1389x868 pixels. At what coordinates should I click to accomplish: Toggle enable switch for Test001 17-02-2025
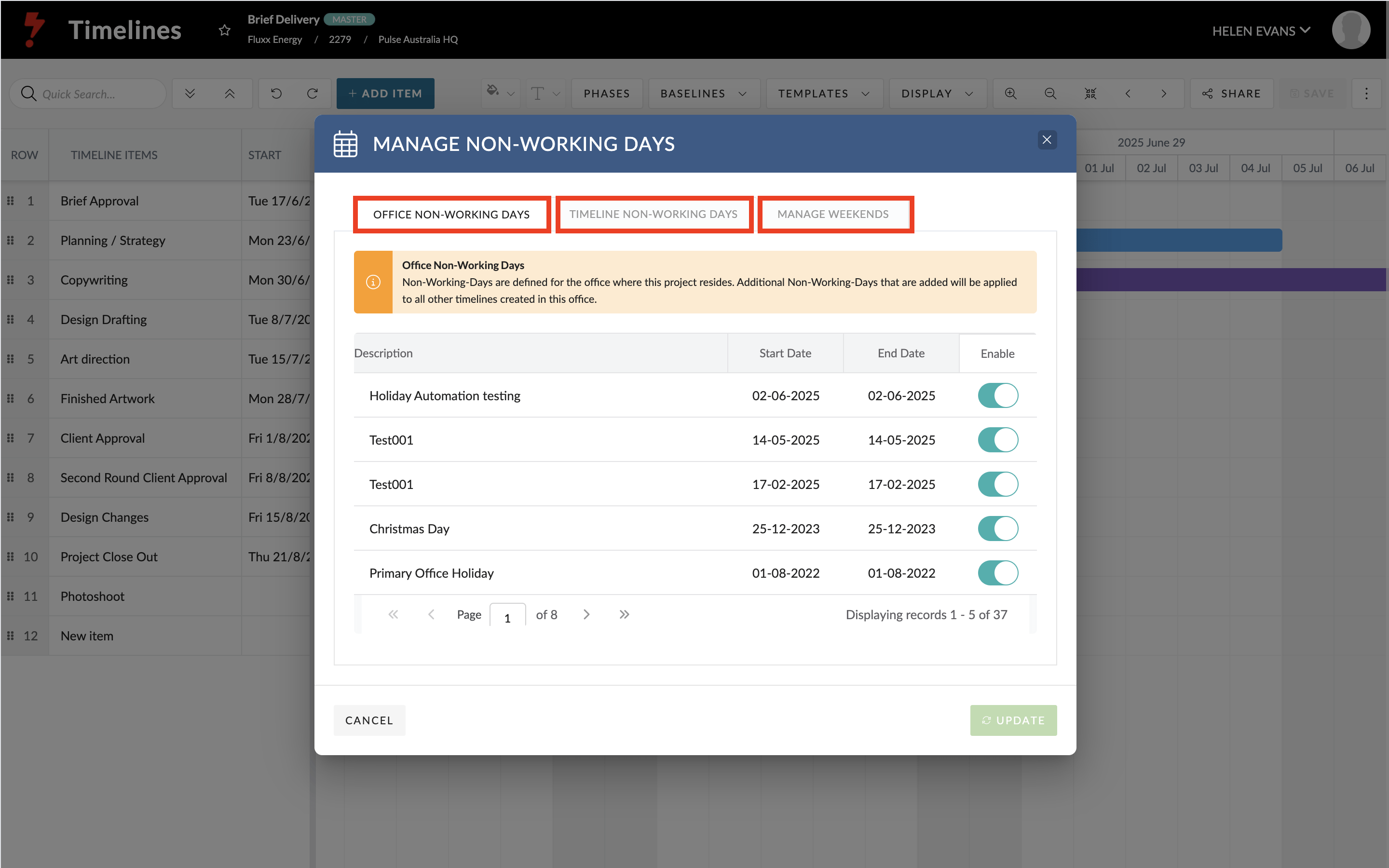click(997, 484)
